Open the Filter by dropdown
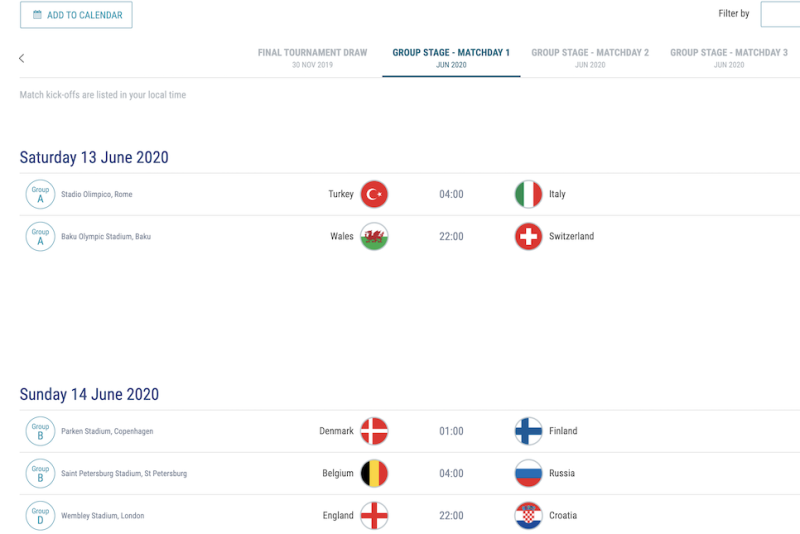The image size is (800, 534). click(x=780, y=14)
